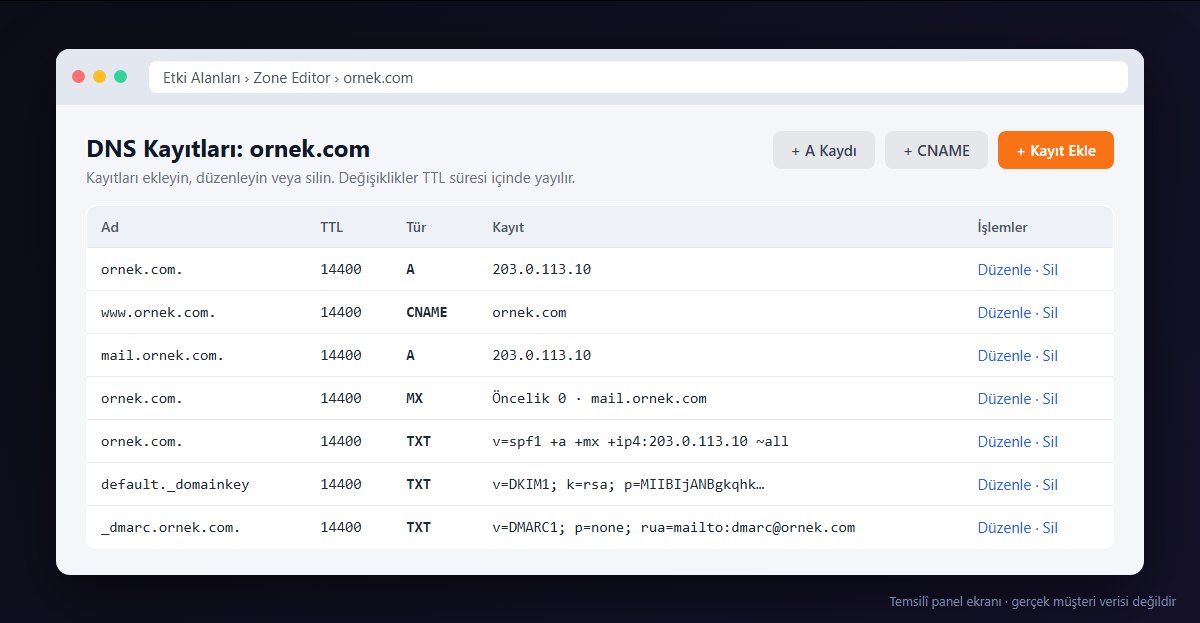Click the ornek.com. name in the MX row
The image size is (1200, 623).
[142, 399]
